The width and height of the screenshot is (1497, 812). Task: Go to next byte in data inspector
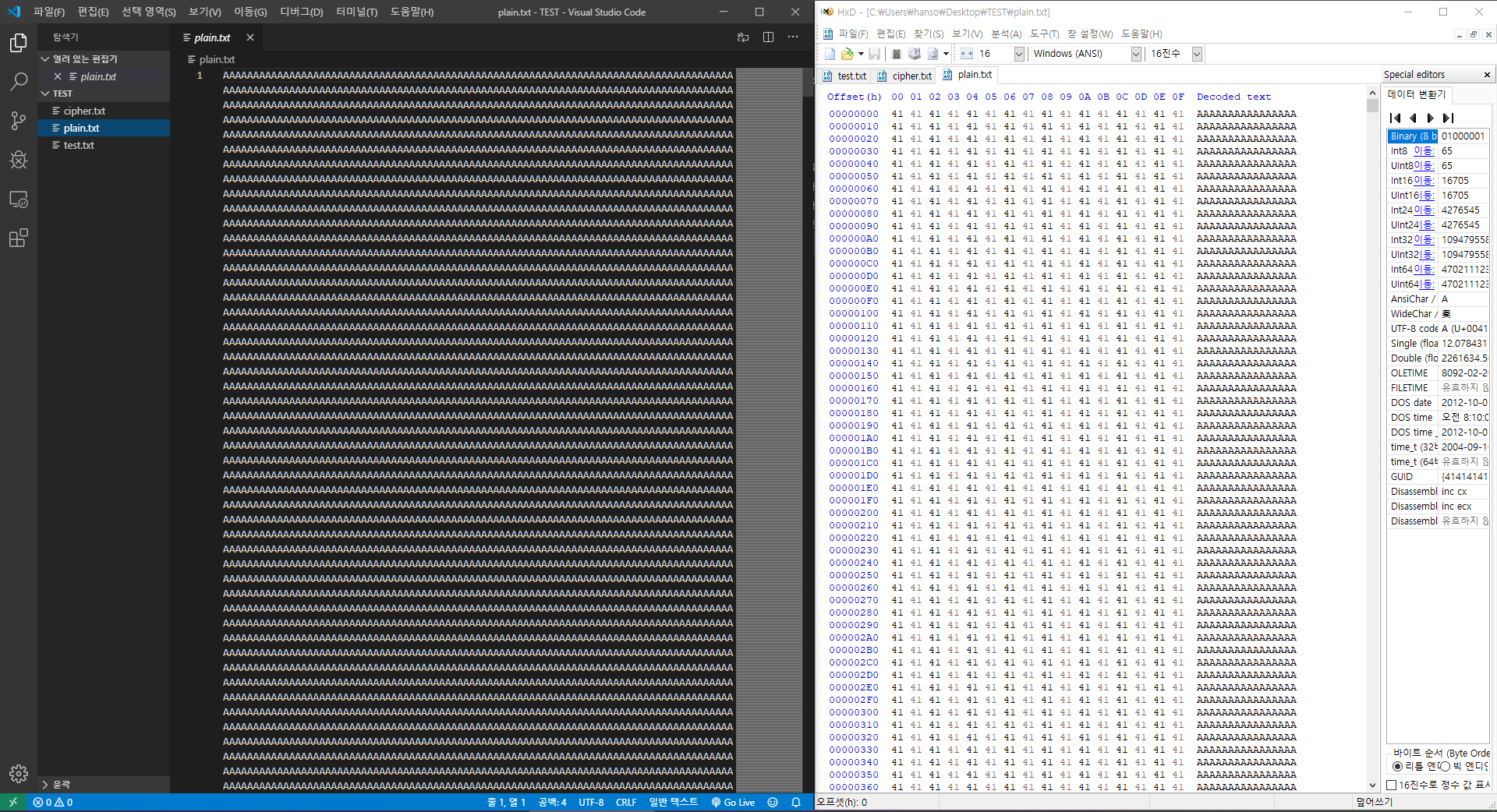coord(1430,118)
